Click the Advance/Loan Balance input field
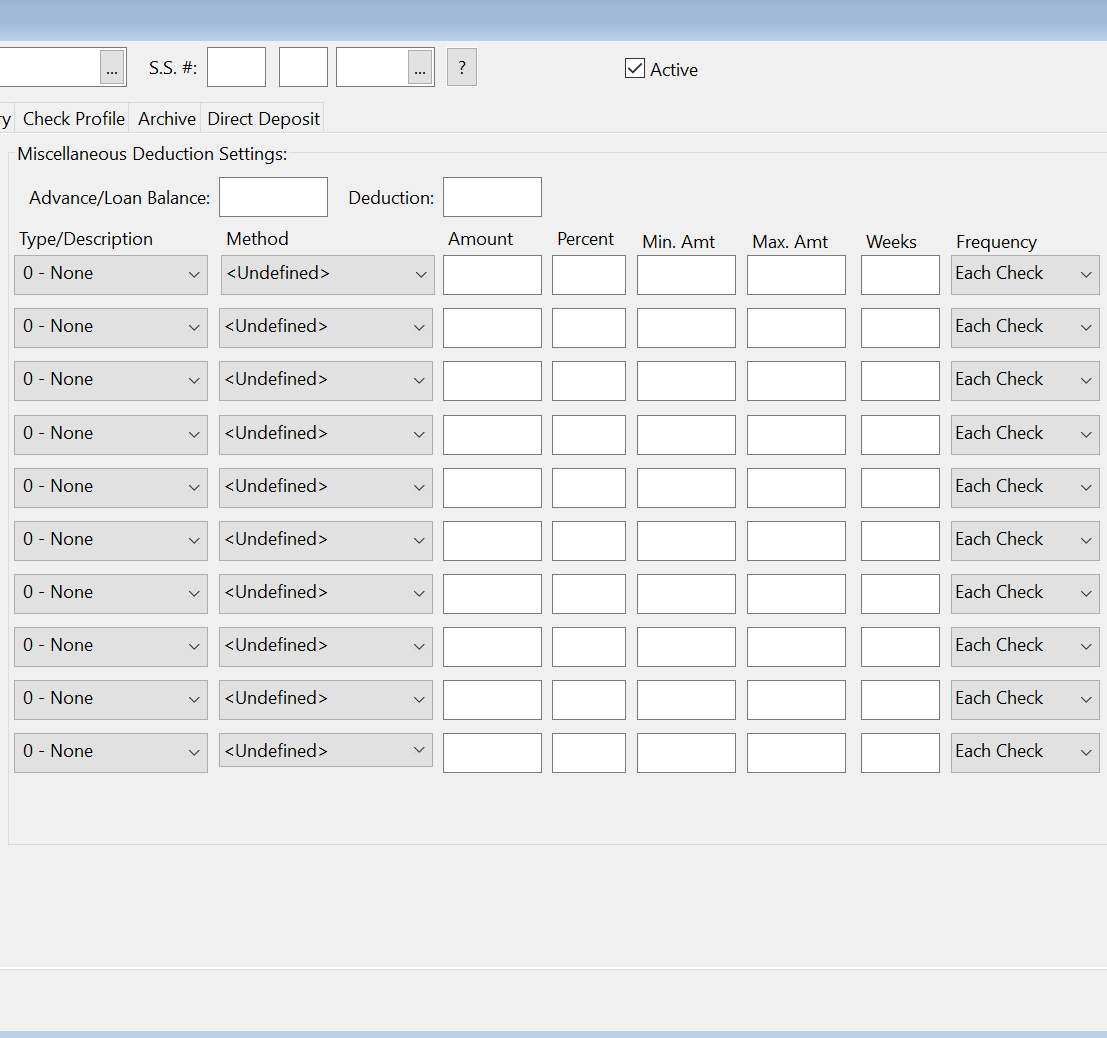1107x1038 pixels. pos(273,197)
